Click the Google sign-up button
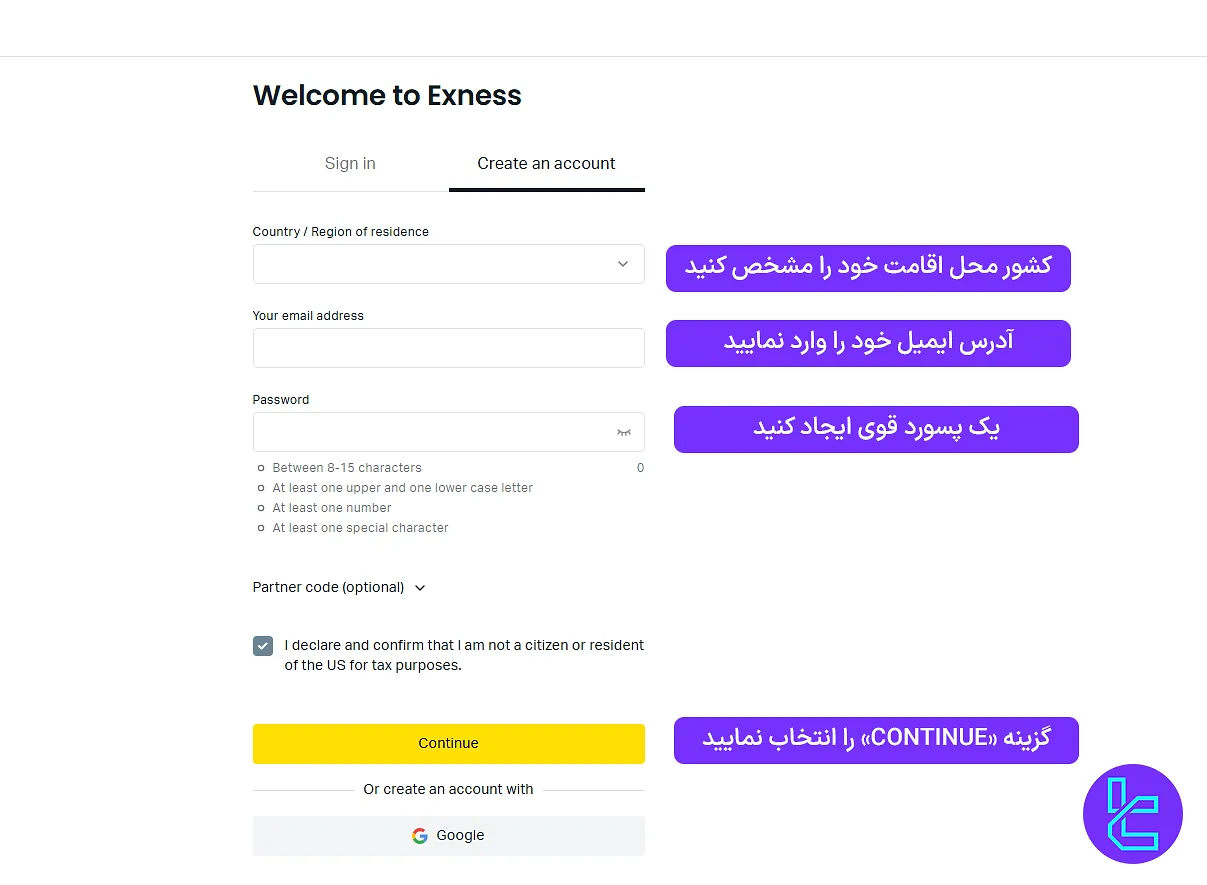Screen dimensions: 1207x885 448,835
